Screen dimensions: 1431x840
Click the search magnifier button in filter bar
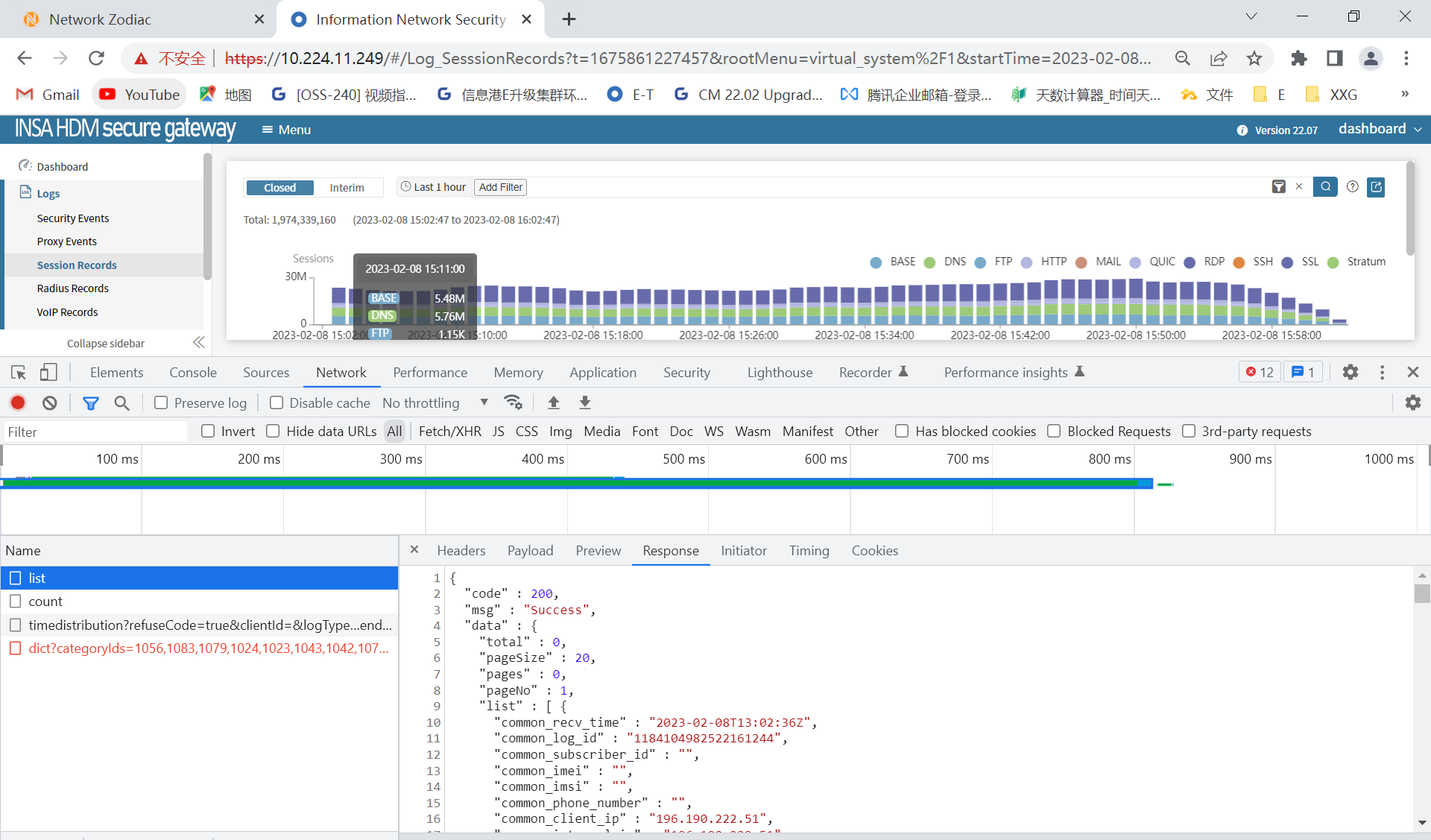pyautogui.click(x=1325, y=187)
